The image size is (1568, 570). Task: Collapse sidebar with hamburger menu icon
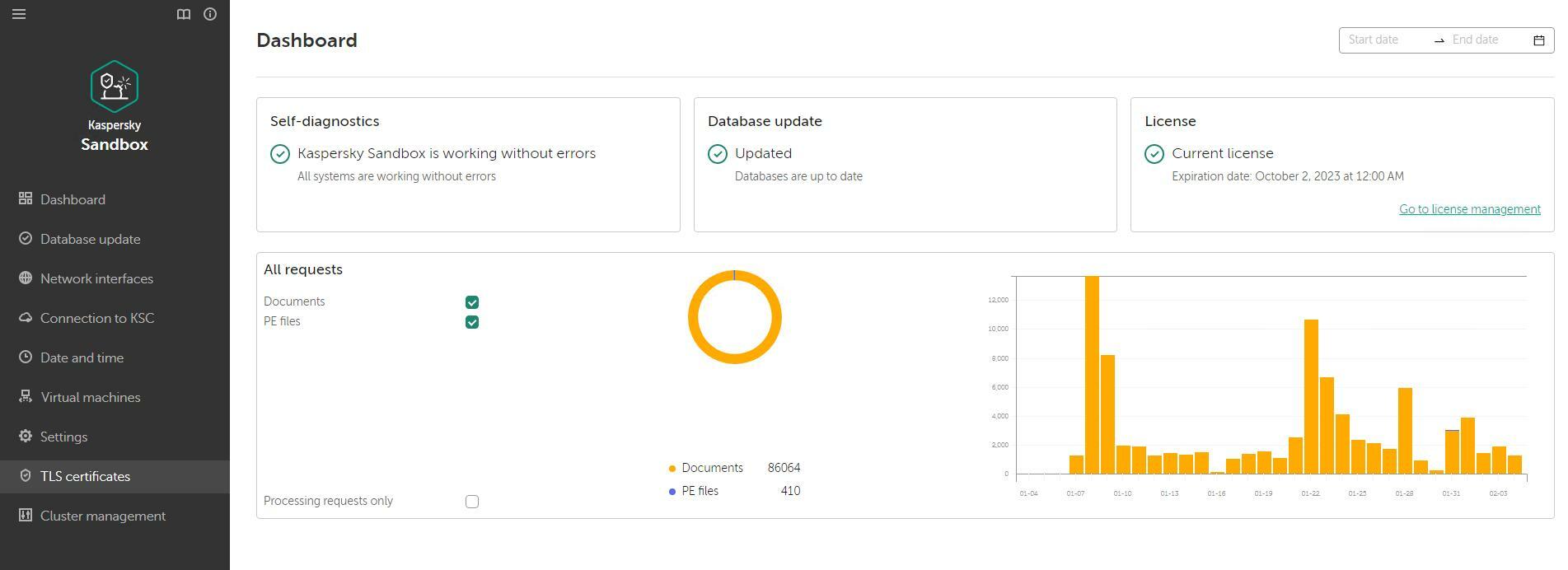[19, 14]
